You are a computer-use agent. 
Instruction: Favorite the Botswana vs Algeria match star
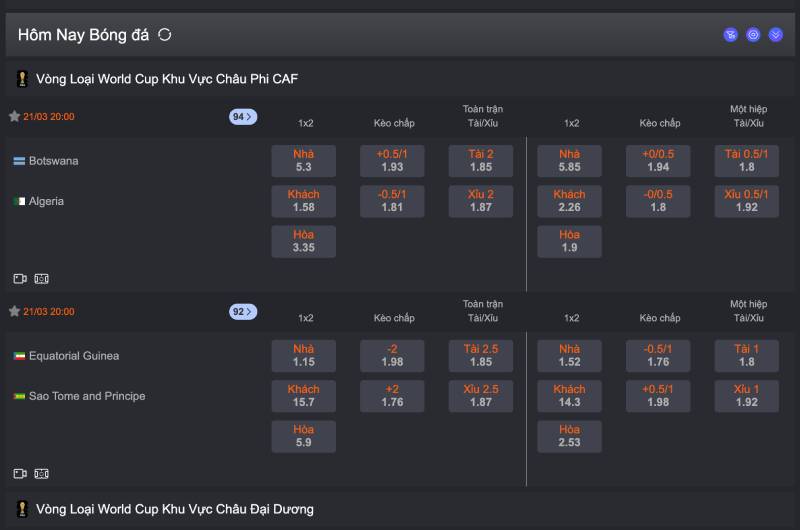click(x=14, y=117)
